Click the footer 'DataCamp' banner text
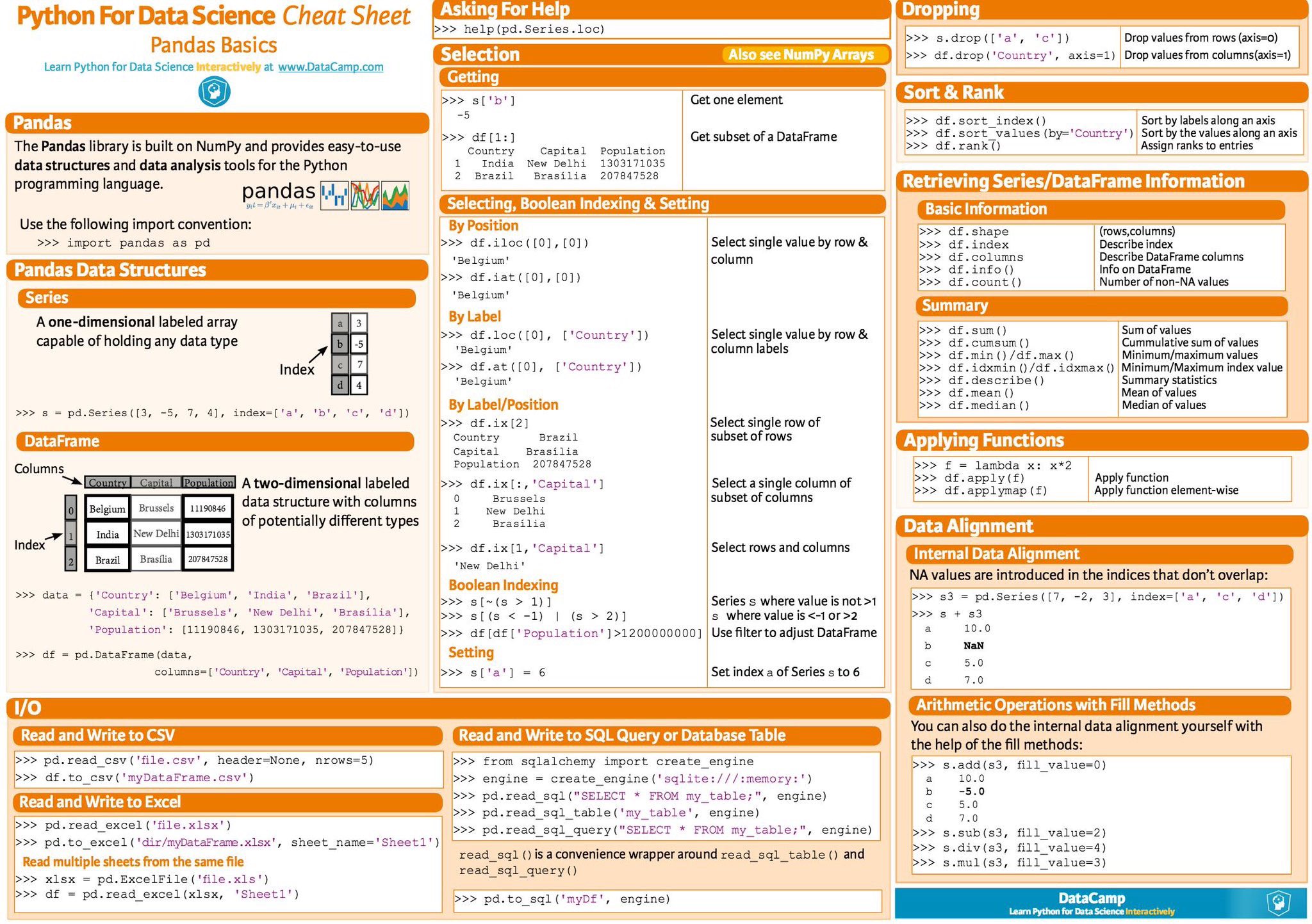The image size is (1312, 924). [x=1091, y=898]
